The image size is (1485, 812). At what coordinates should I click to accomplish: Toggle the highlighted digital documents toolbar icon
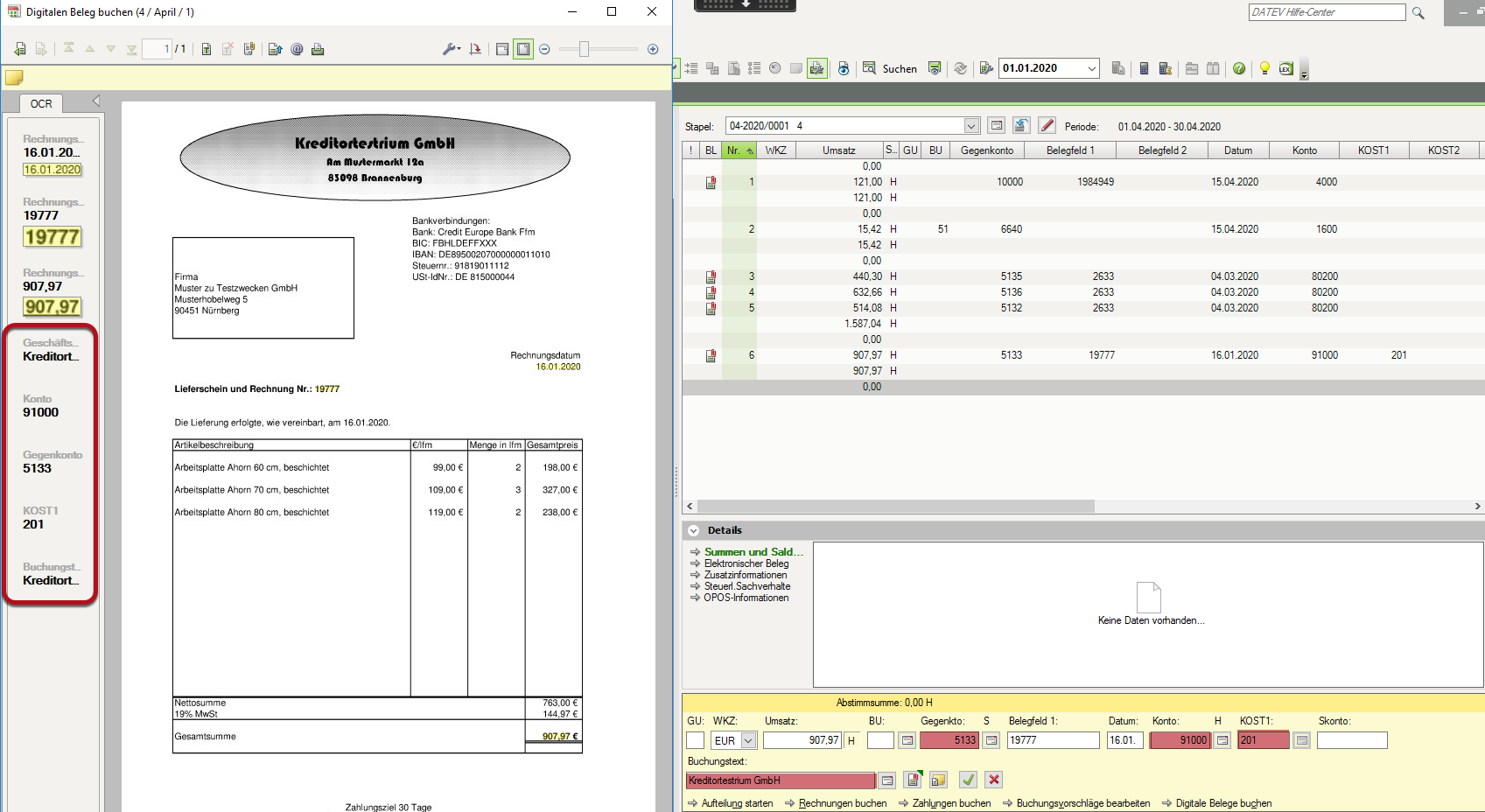tap(816, 68)
